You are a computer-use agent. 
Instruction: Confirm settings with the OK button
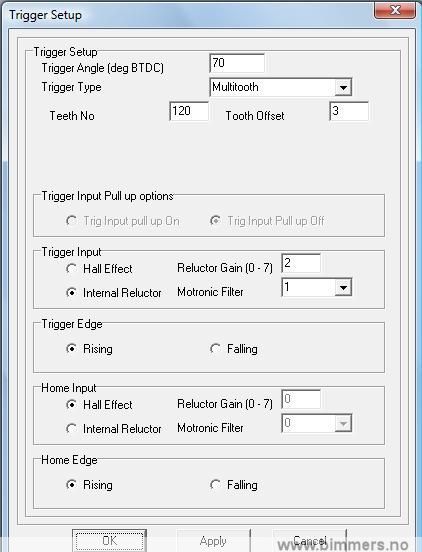(x=109, y=540)
